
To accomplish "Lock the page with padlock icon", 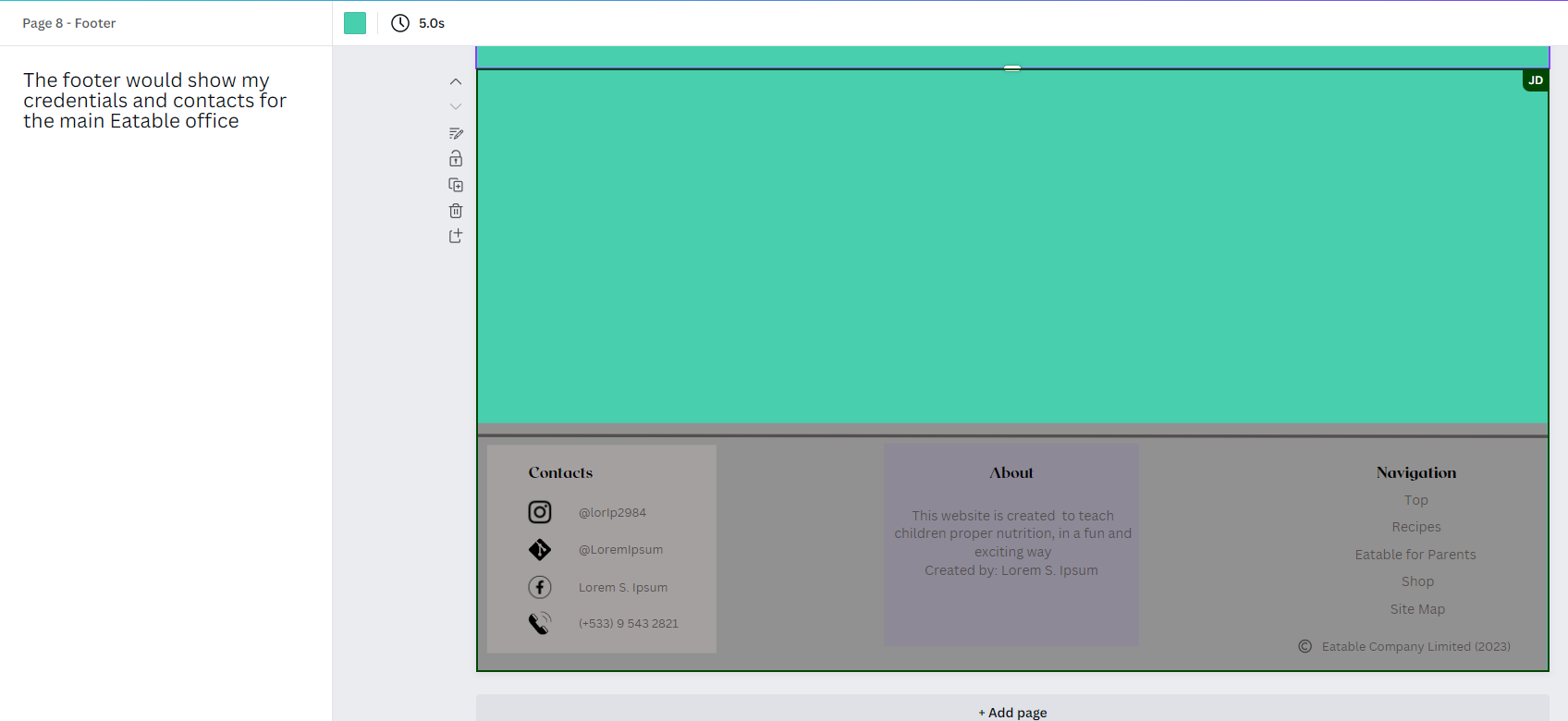I will point(456,159).
